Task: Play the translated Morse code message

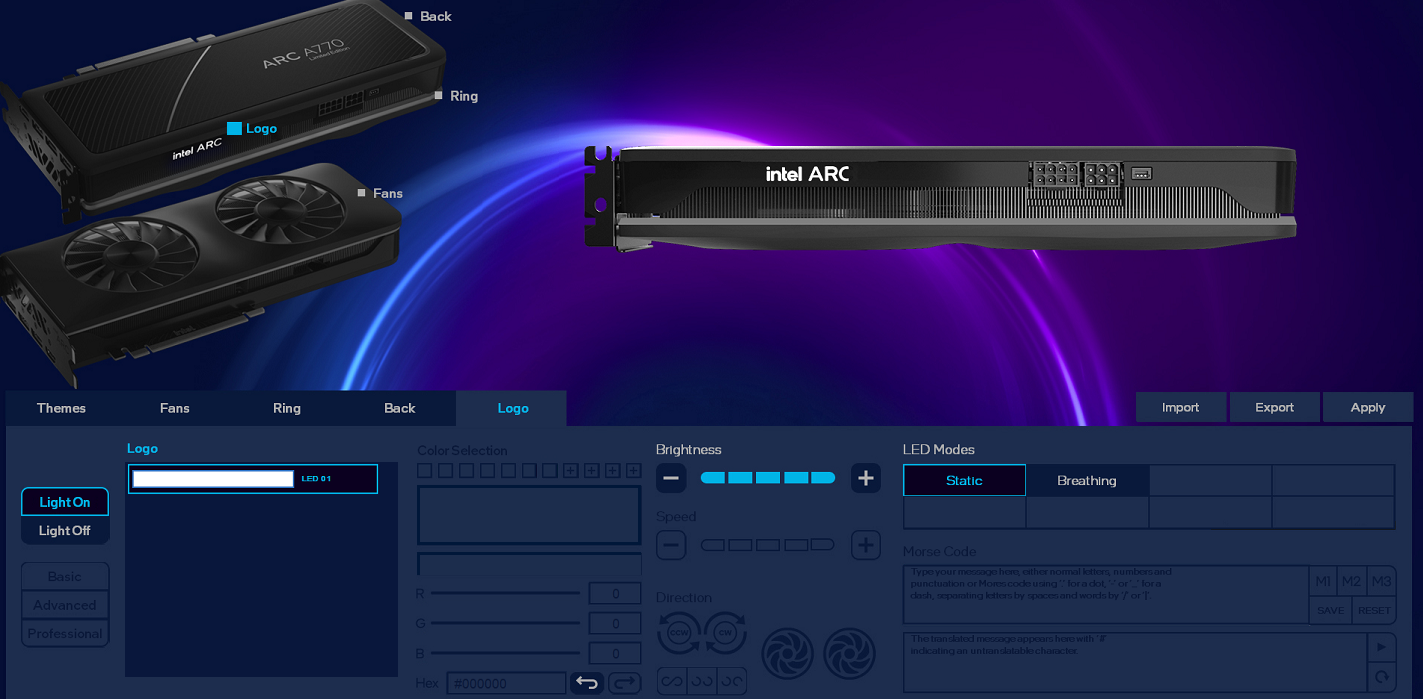Action: 1381,647
